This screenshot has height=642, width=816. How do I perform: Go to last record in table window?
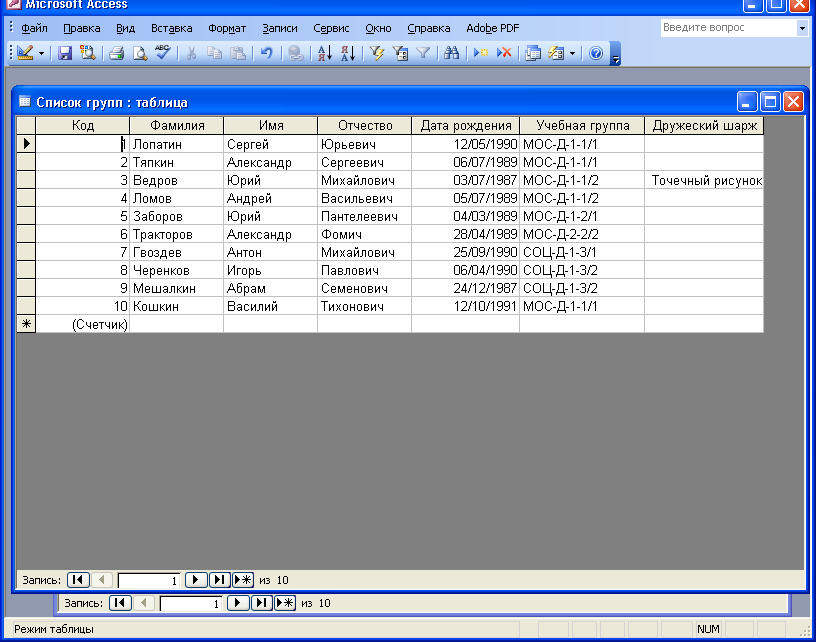pos(220,580)
